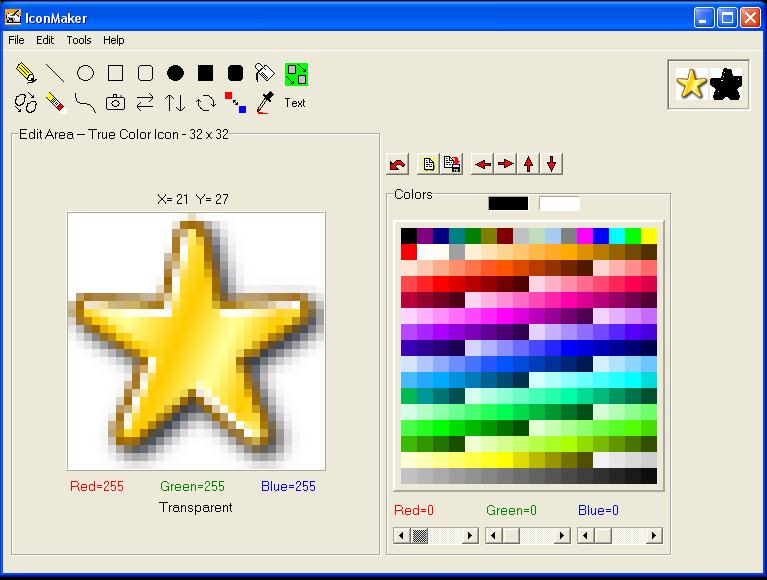Select the eyedropper color picker tool

click(x=265, y=103)
